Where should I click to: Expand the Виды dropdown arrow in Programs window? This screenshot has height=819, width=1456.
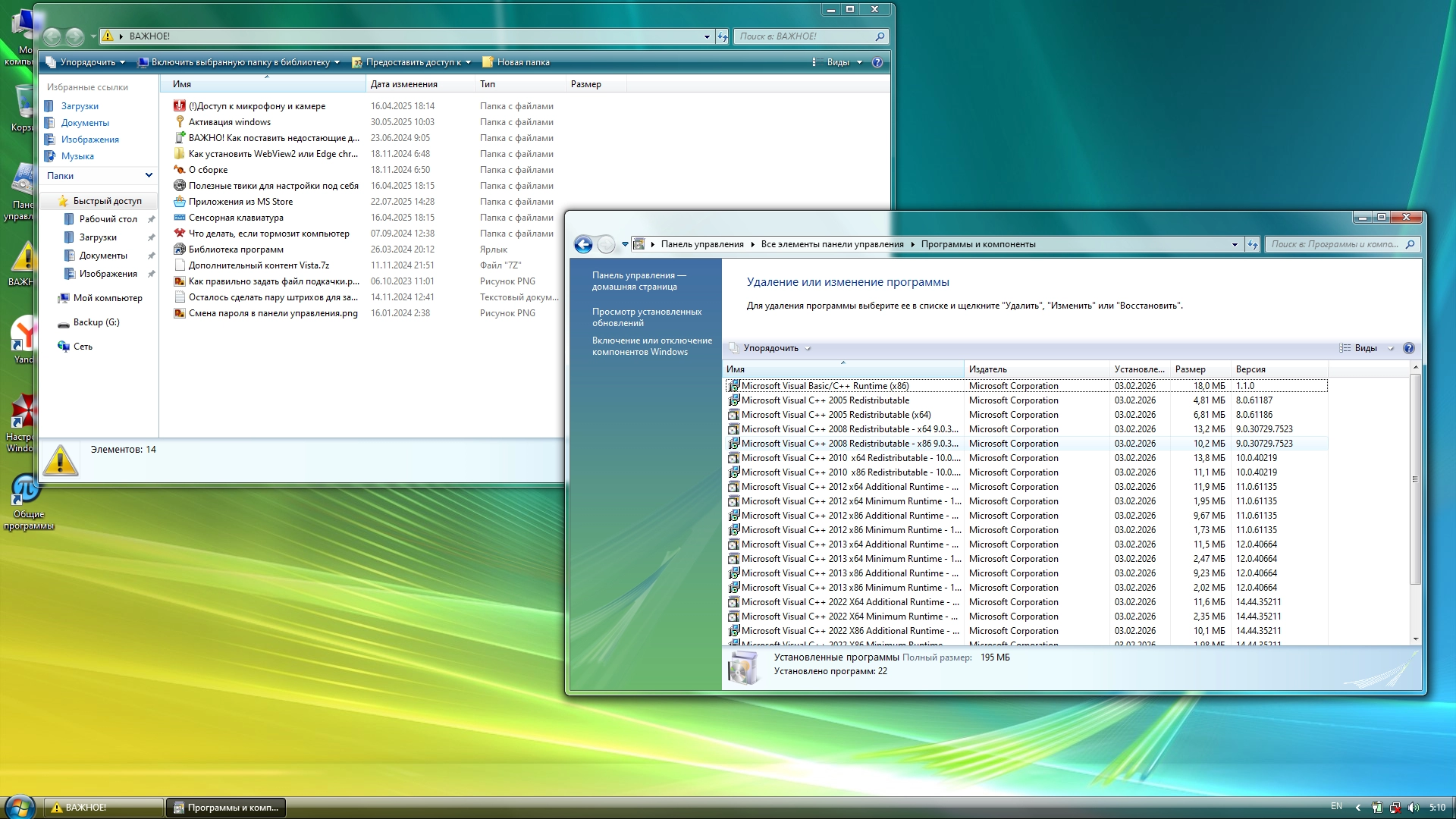point(1391,348)
